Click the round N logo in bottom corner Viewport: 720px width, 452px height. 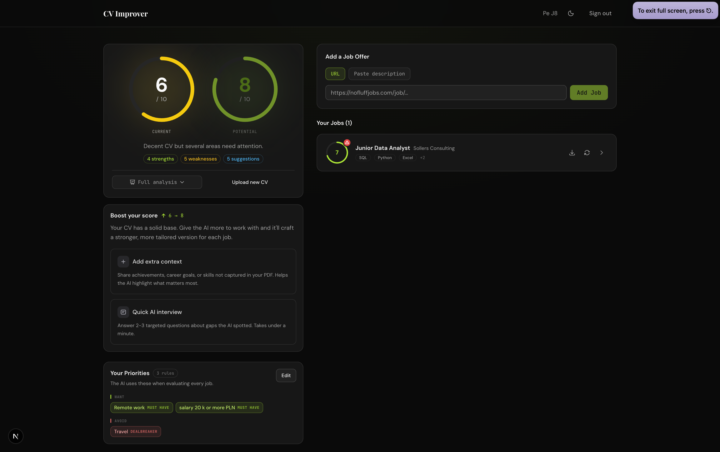(x=15, y=436)
